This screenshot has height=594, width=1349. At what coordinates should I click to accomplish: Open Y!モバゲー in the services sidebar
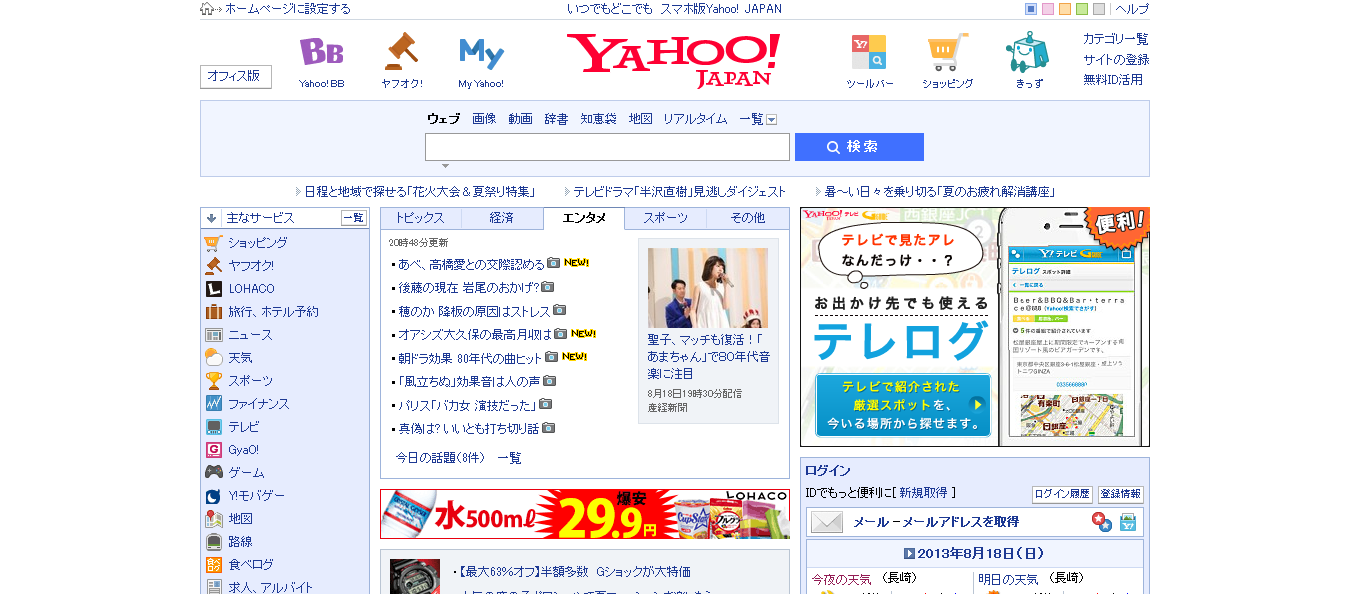[256, 496]
